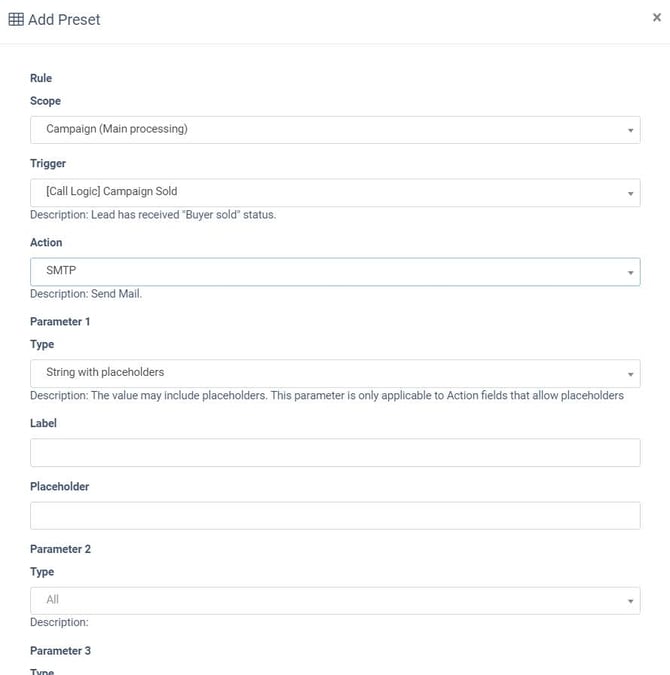Click the caret arrow of the Trigger select
This screenshot has height=675, width=670.
[x=631, y=192]
